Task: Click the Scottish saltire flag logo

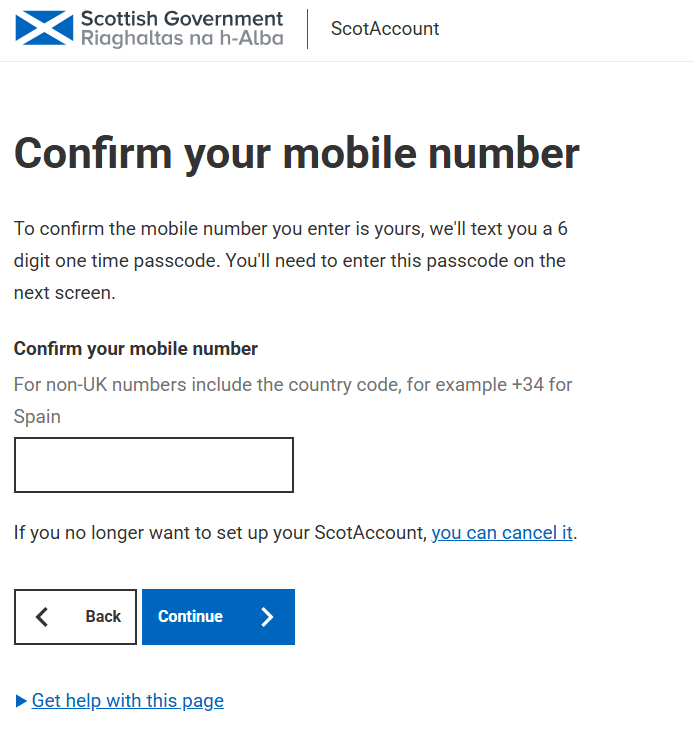Action: coord(44,28)
